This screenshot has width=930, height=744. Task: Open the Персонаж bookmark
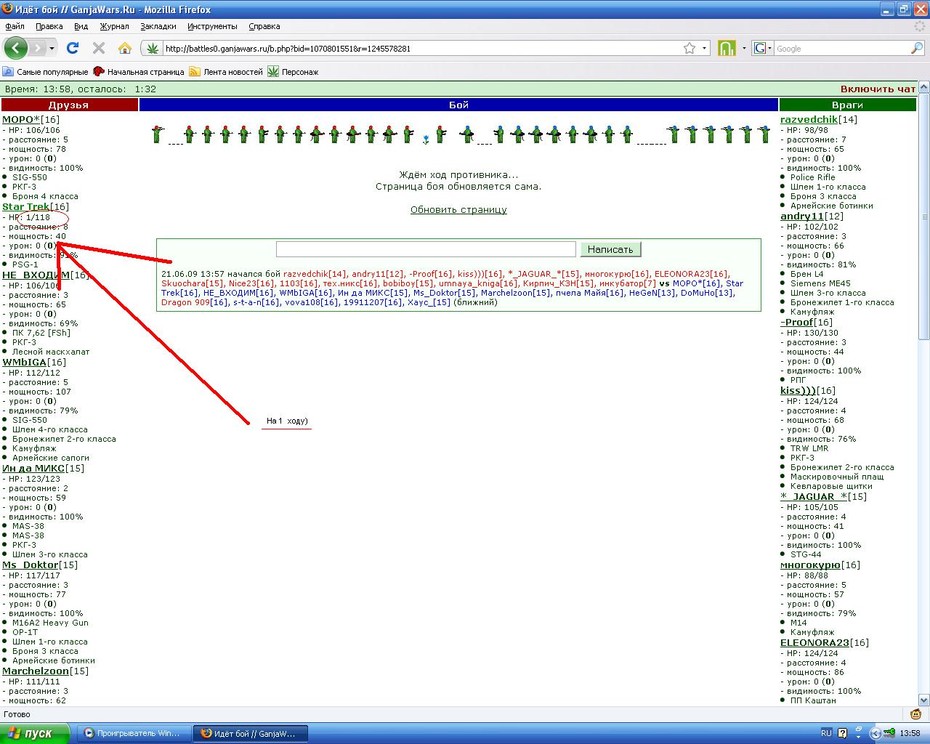[293, 72]
